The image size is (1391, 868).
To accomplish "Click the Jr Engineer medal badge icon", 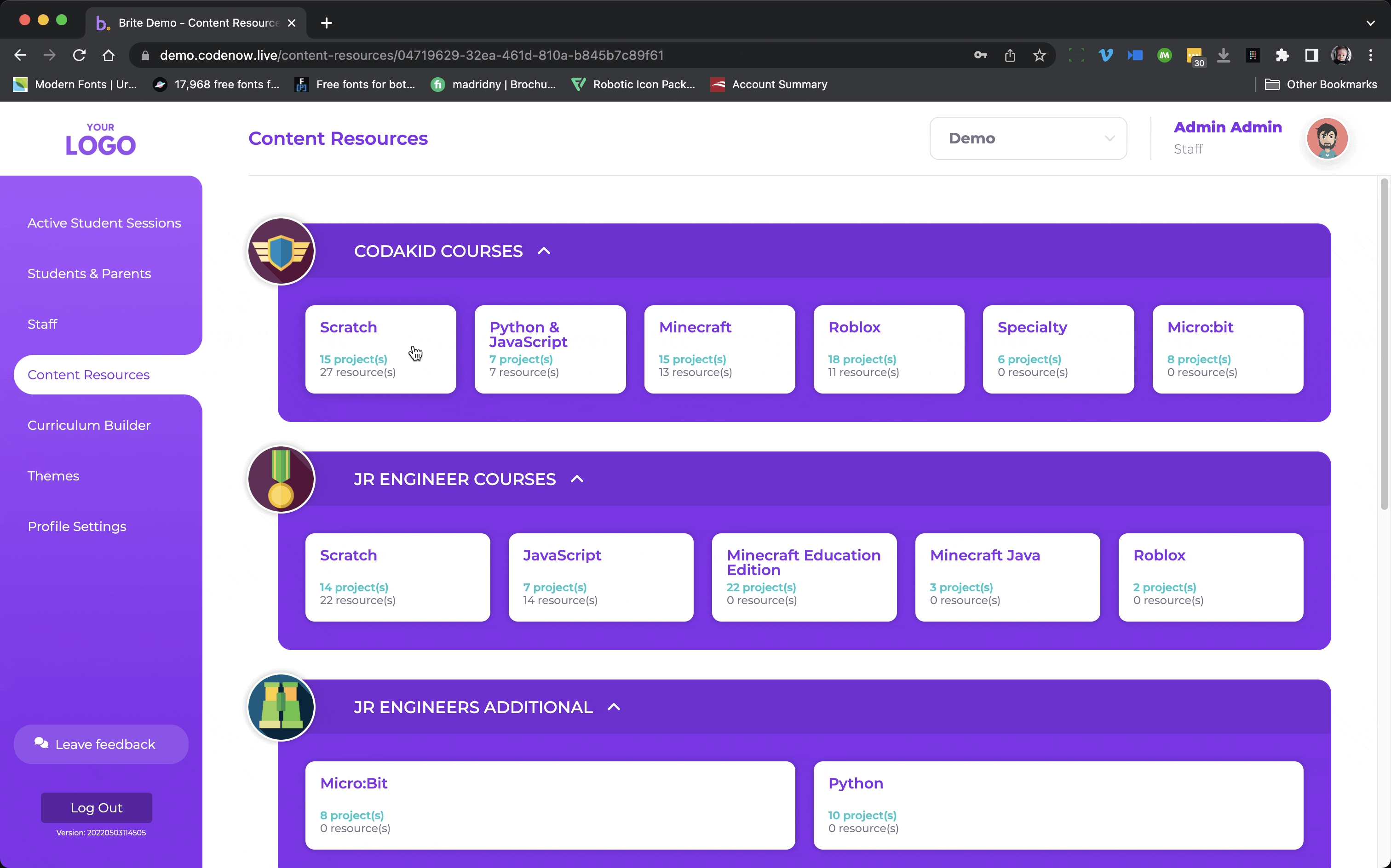I will click(281, 479).
